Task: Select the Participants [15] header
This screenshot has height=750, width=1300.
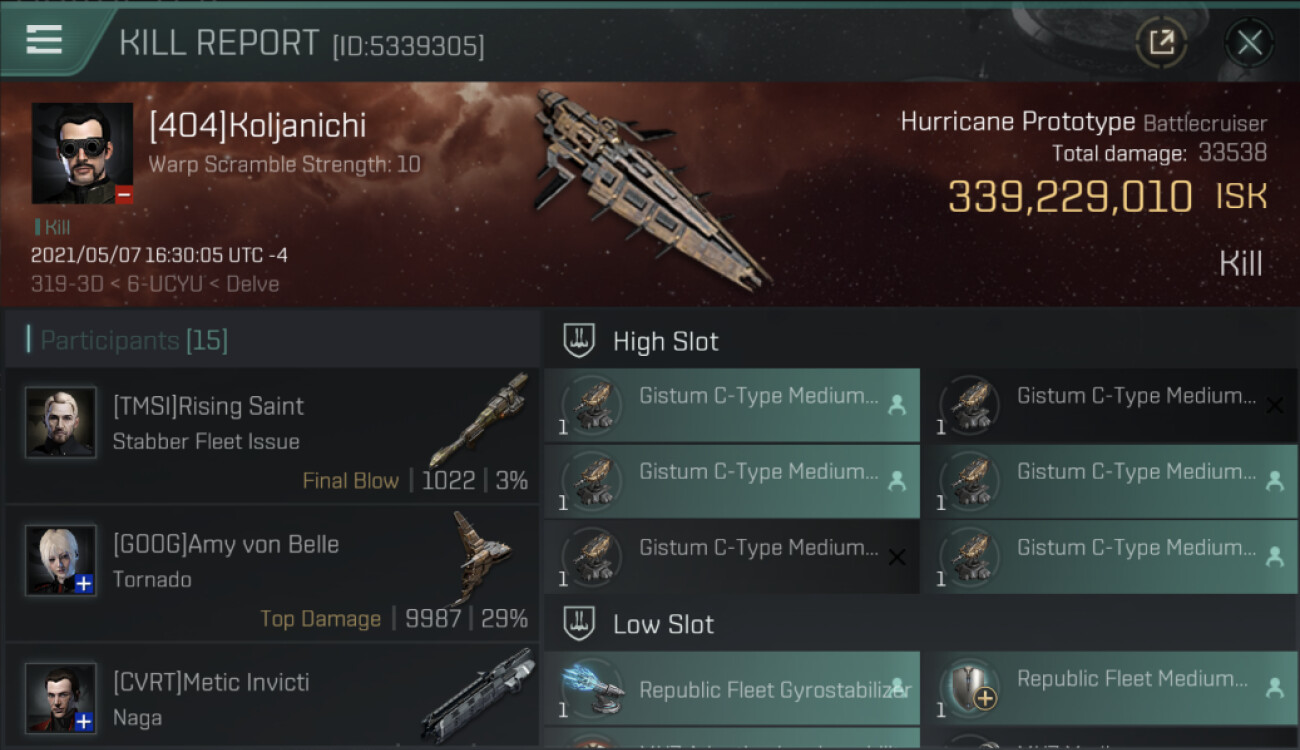Action: [134, 341]
